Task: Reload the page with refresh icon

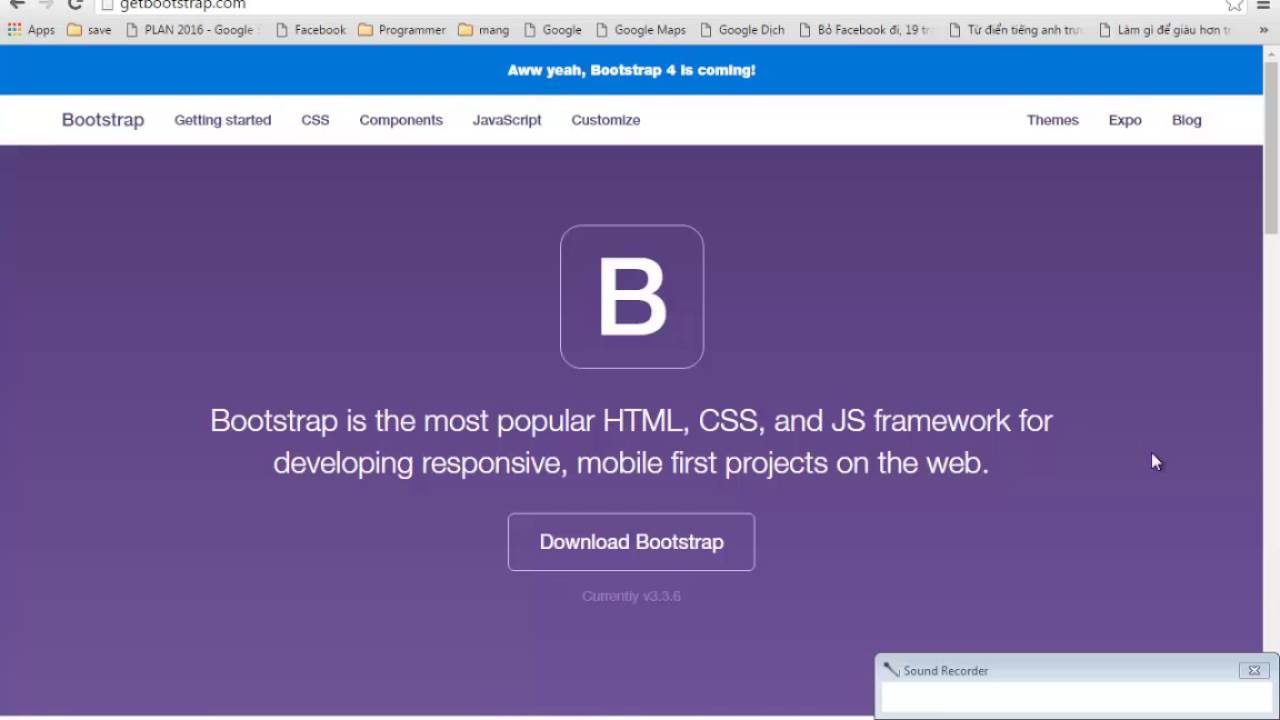Action: [75, 4]
